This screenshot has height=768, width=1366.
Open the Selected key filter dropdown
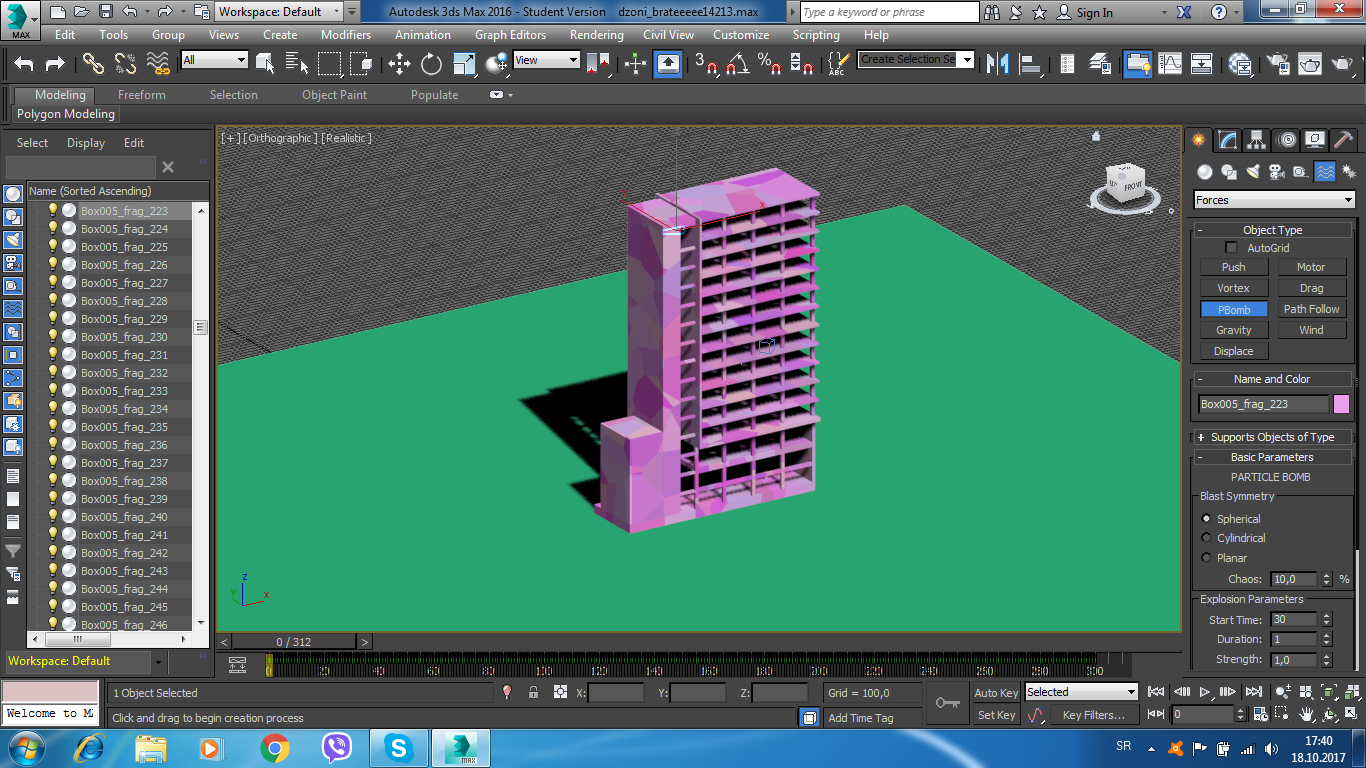(x=1082, y=692)
